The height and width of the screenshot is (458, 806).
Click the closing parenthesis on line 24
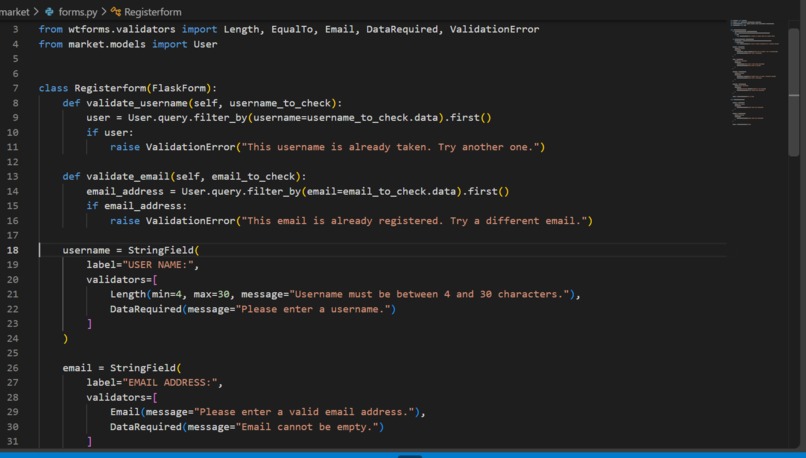click(65, 338)
